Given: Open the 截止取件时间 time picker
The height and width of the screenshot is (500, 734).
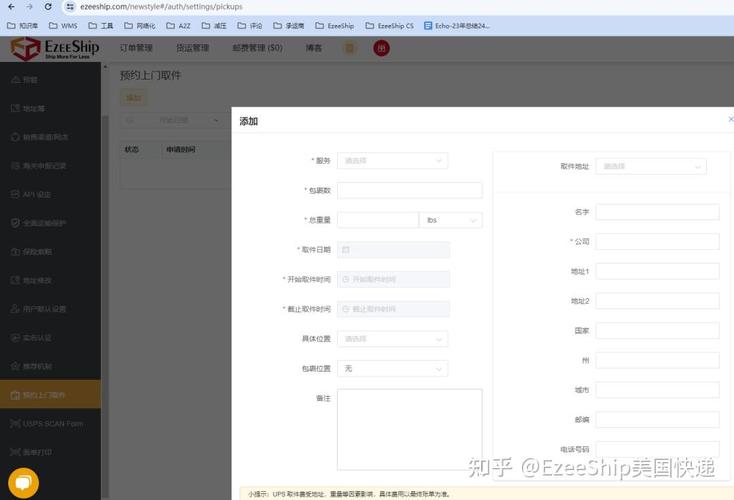Looking at the screenshot, I should (x=393, y=309).
